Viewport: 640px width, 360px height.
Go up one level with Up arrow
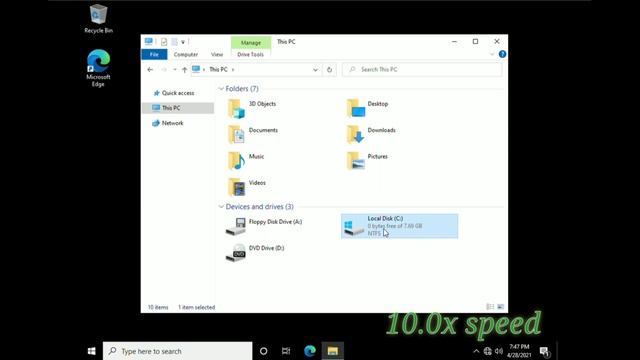pos(184,70)
